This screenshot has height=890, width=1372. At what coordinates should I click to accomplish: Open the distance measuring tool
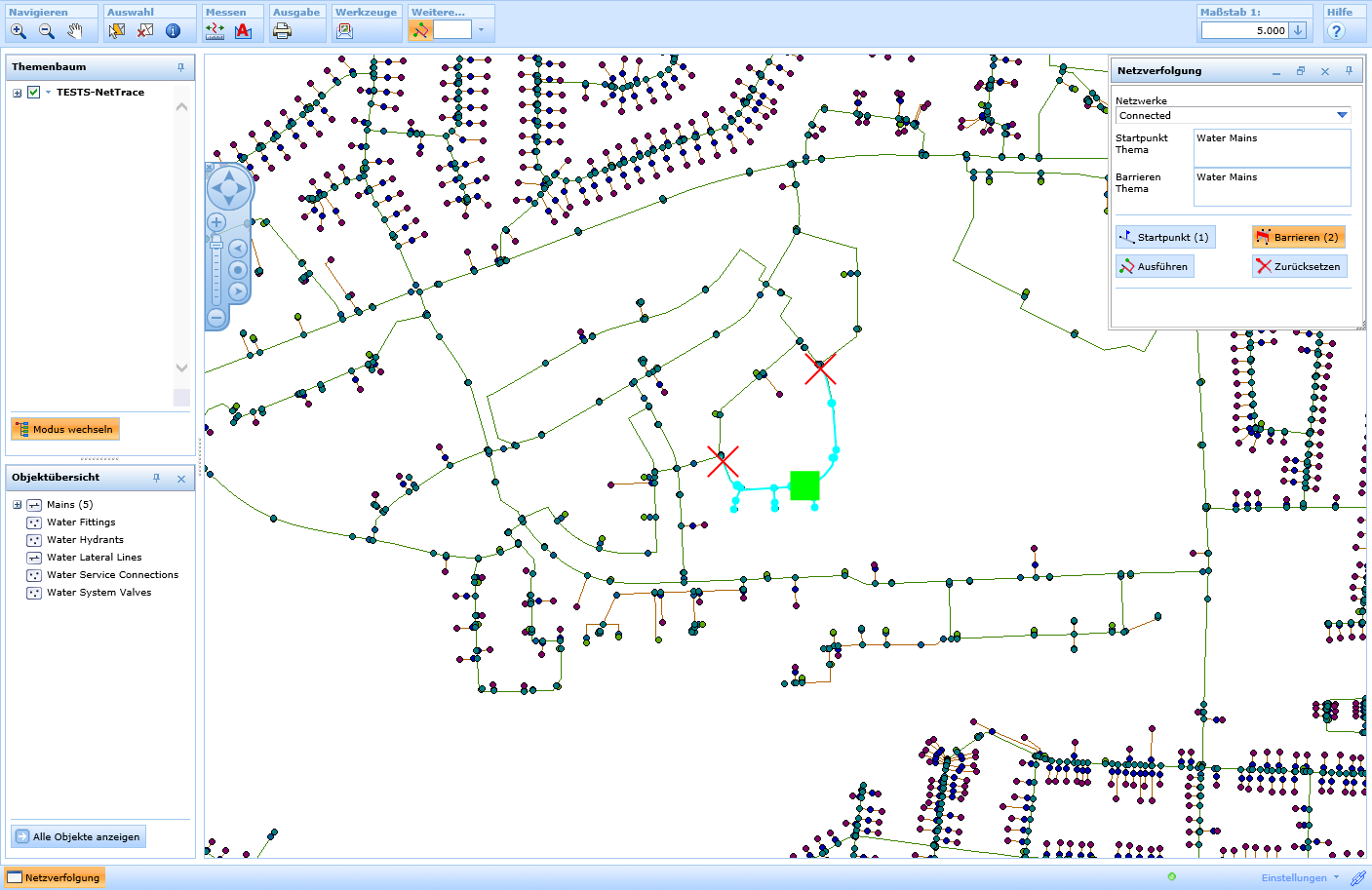pos(215,31)
